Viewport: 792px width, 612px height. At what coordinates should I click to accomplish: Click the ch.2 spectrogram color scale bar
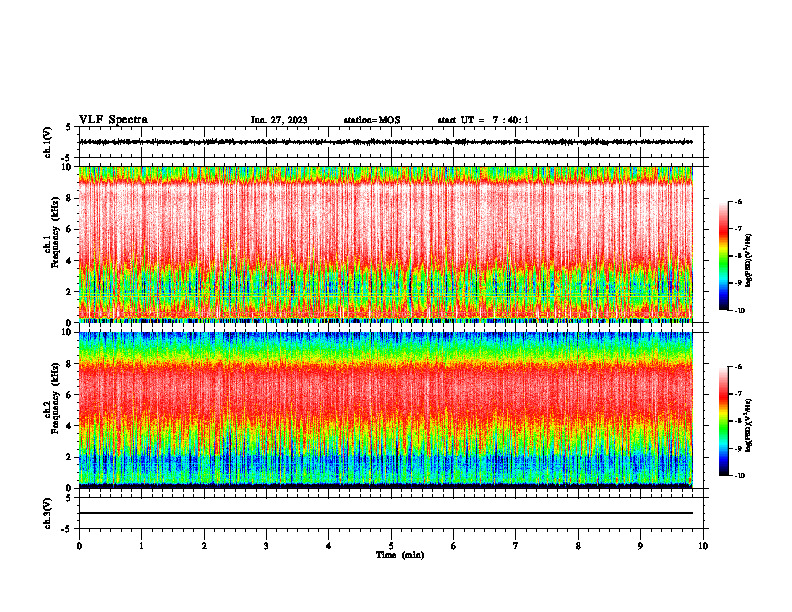(x=724, y=421)
